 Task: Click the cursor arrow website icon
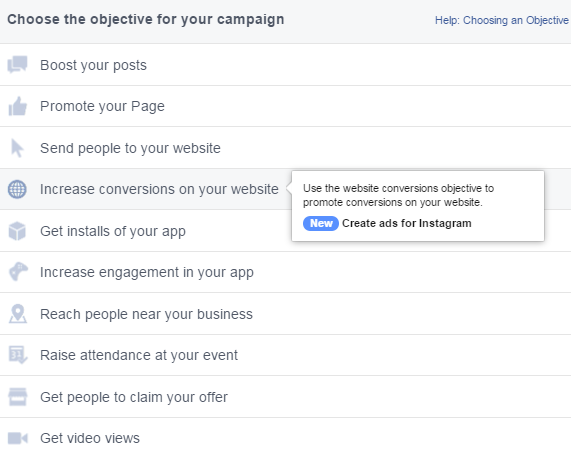pos(17,148)
